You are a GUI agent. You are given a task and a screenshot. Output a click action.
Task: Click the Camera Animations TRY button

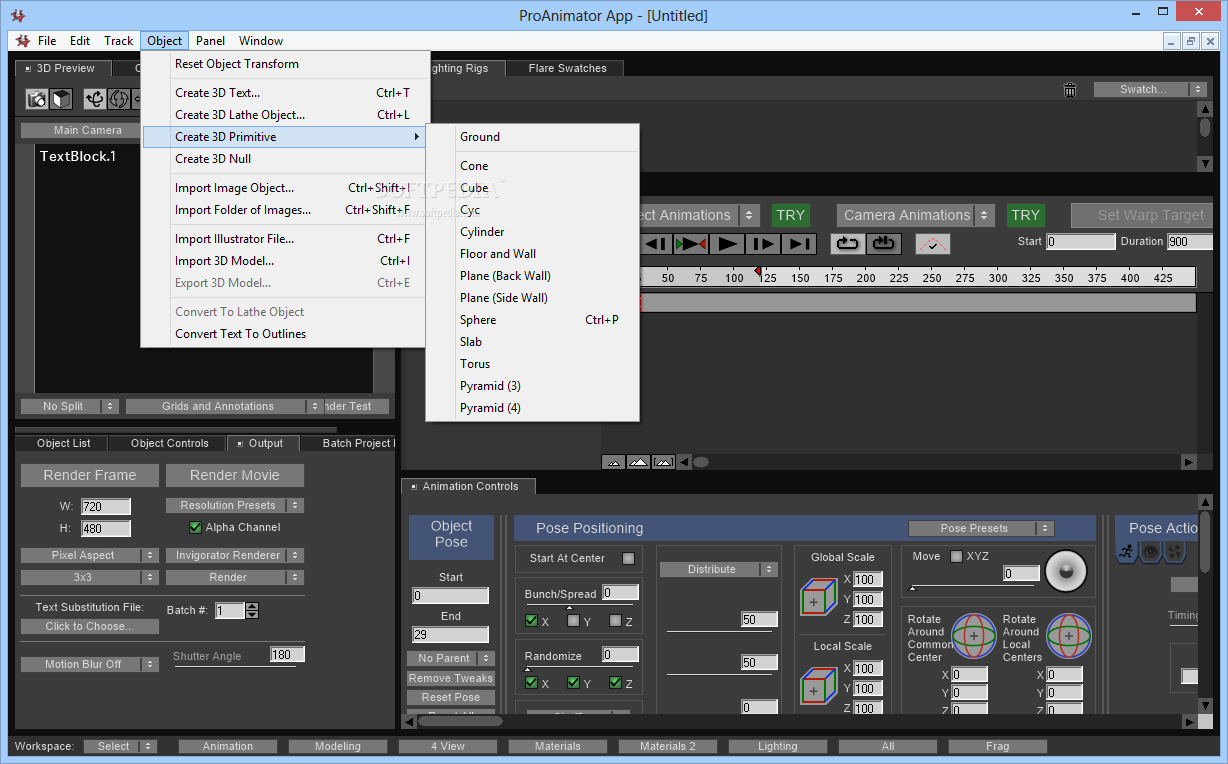(1025, 215)
